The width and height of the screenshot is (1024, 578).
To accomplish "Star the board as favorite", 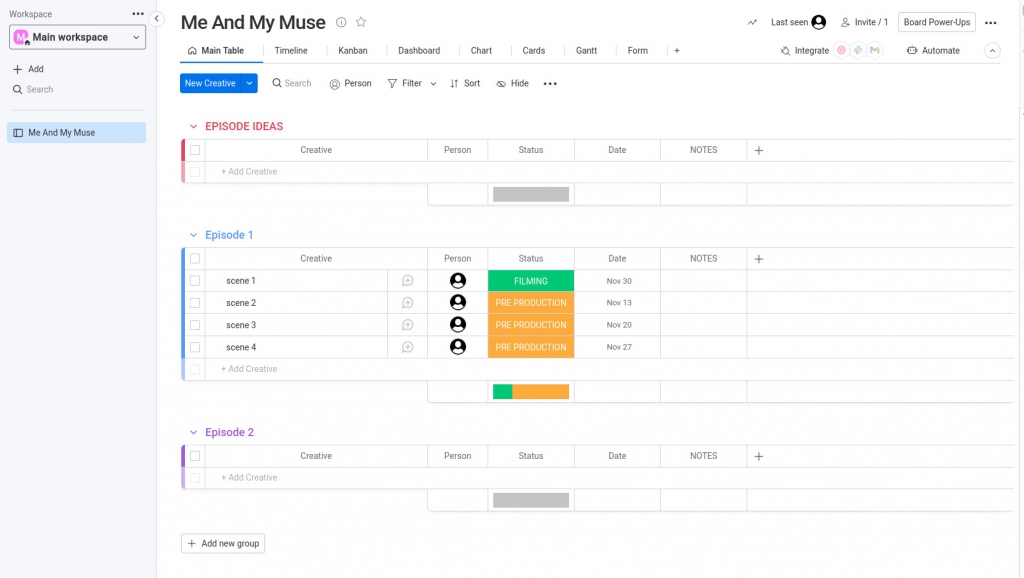I will (x=361, y=22).
